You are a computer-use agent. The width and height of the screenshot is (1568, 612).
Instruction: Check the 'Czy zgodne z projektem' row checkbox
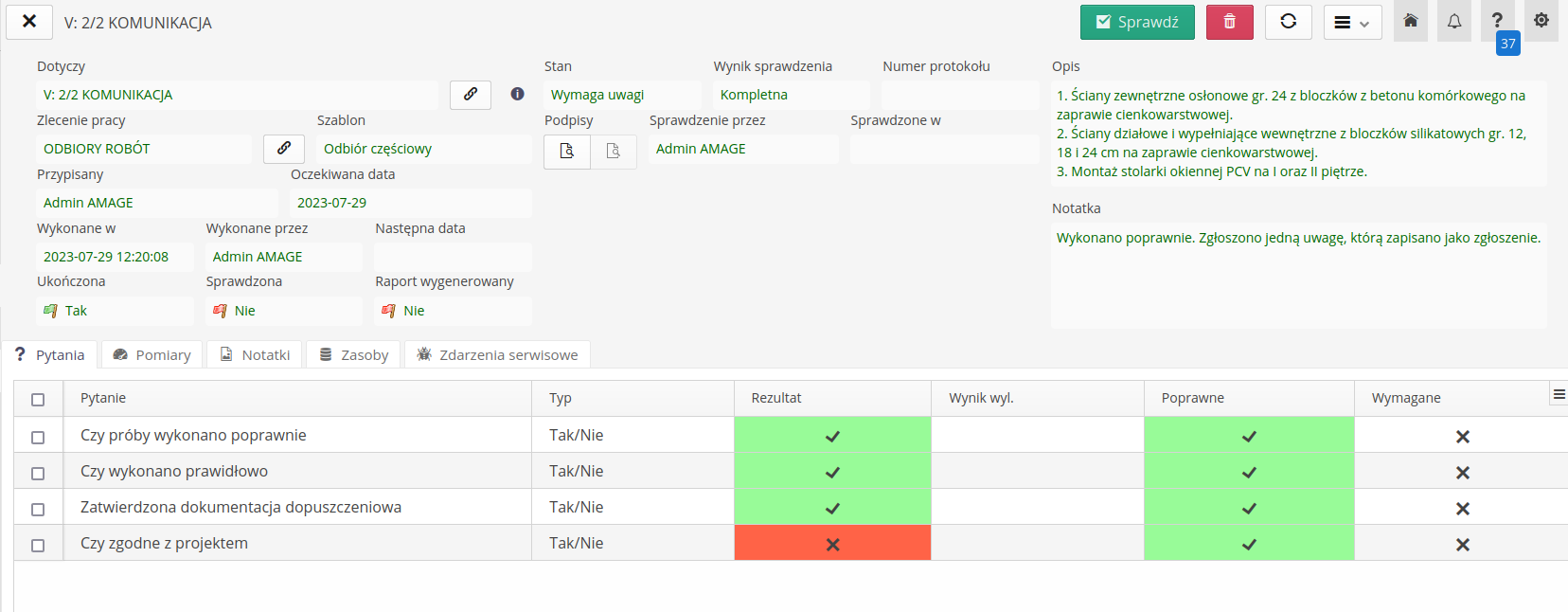38,545
